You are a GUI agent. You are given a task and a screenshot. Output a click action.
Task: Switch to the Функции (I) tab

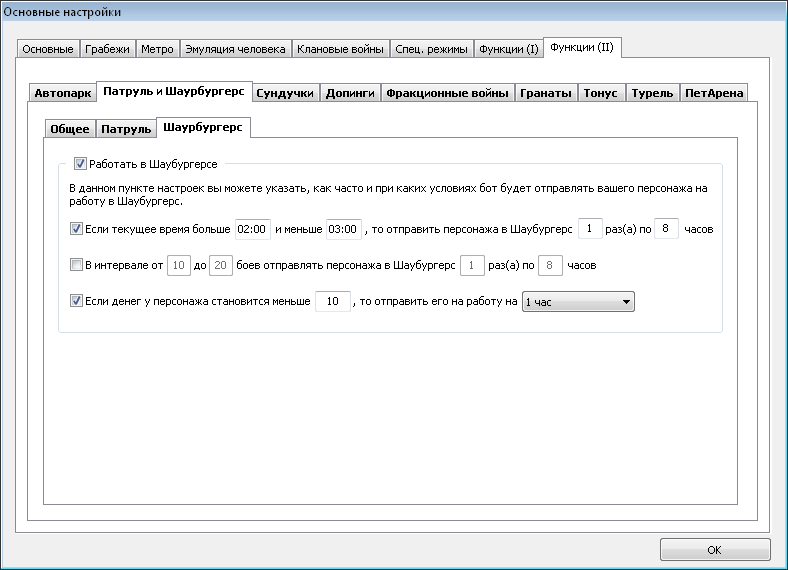509,49
